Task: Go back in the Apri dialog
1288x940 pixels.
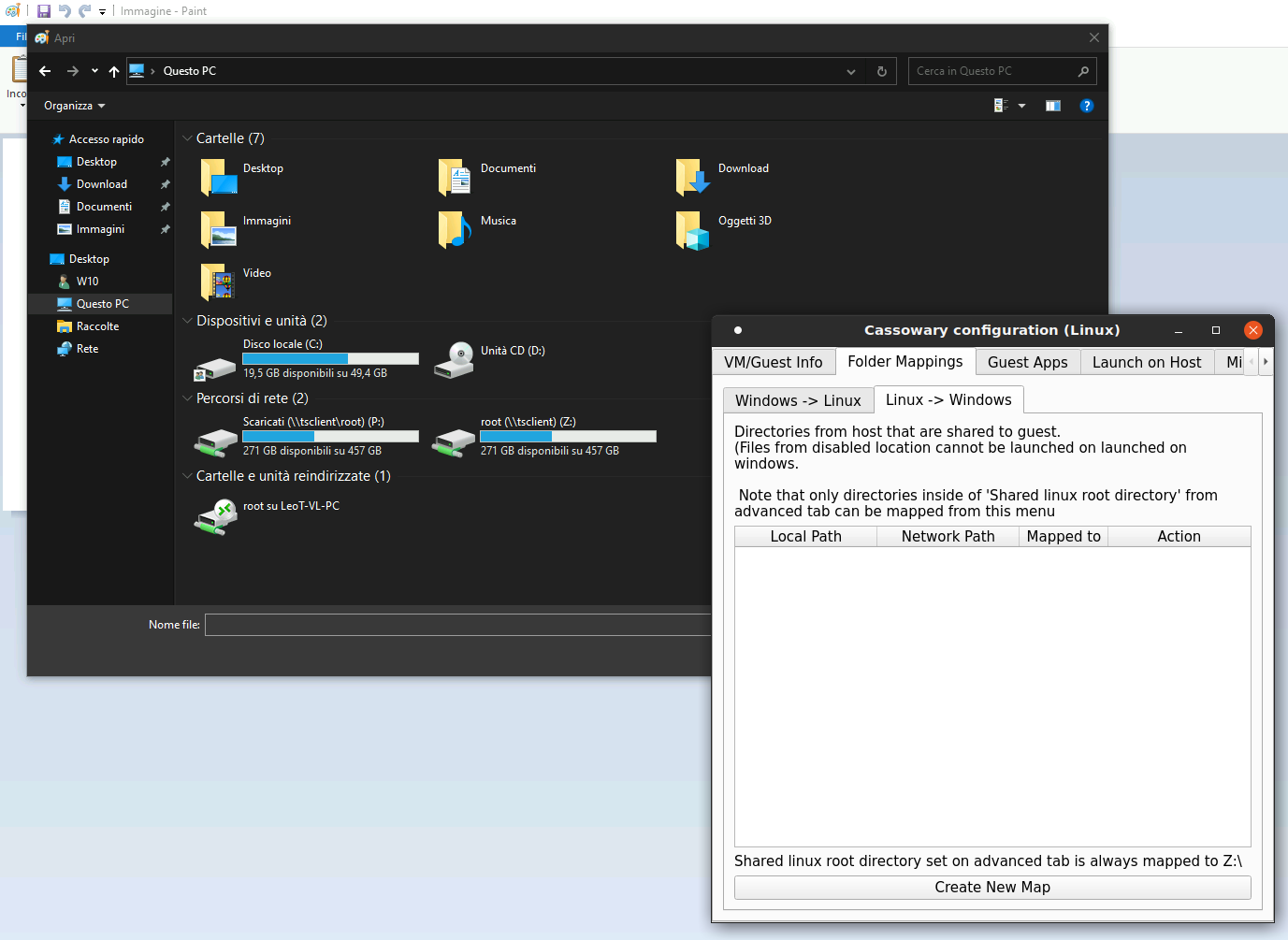Action: pyautogui.click(x=45, y=71)
